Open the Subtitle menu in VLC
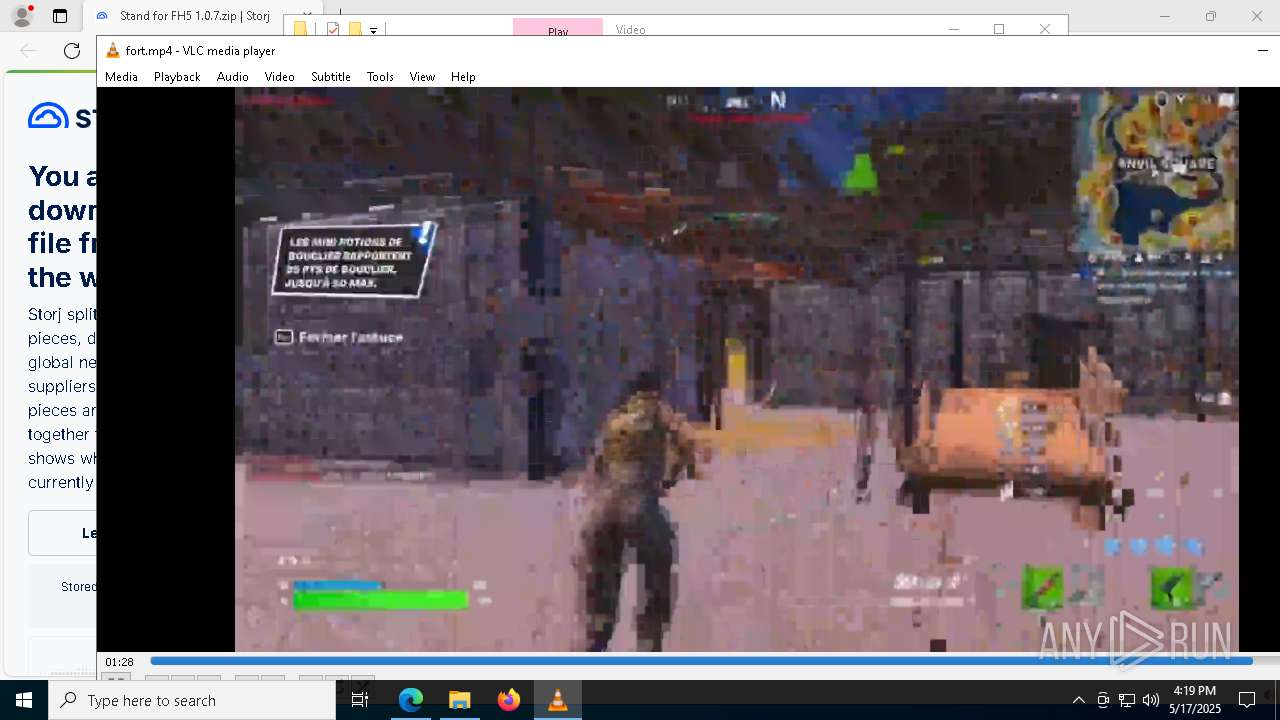The width and height of the screenshot is (1280, 720). (330, 77)
